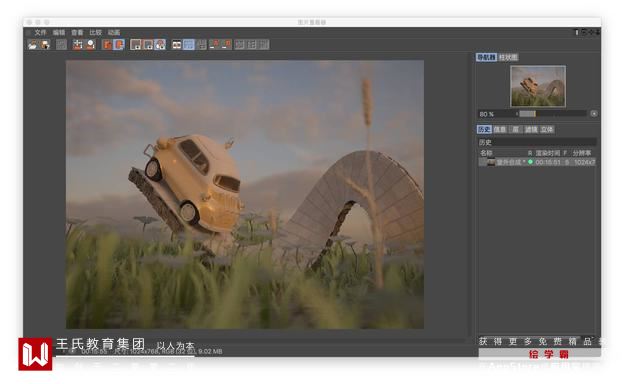Click the second image display mode icon

point(148,44)
